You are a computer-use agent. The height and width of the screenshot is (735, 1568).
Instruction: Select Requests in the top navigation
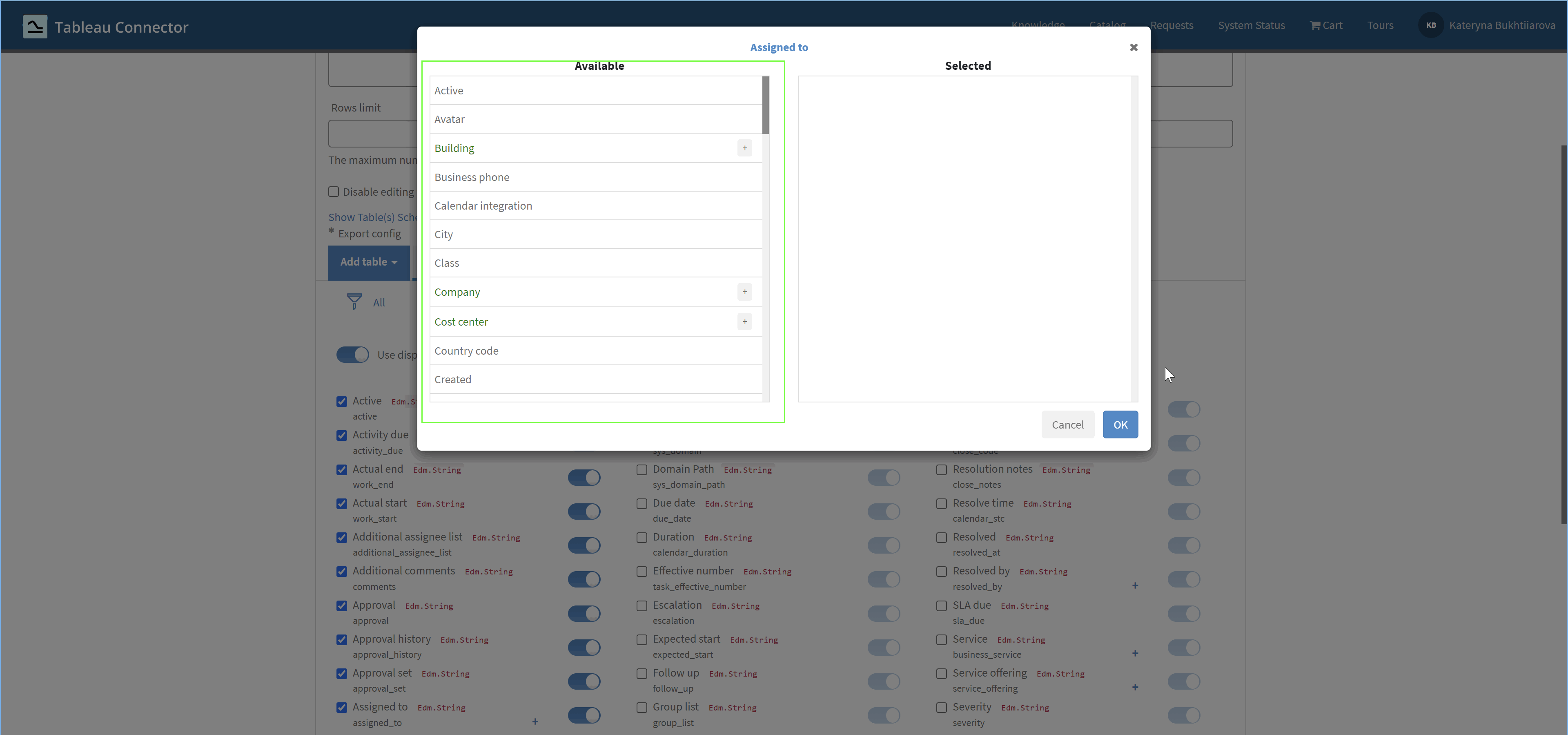click(1172, 25)
